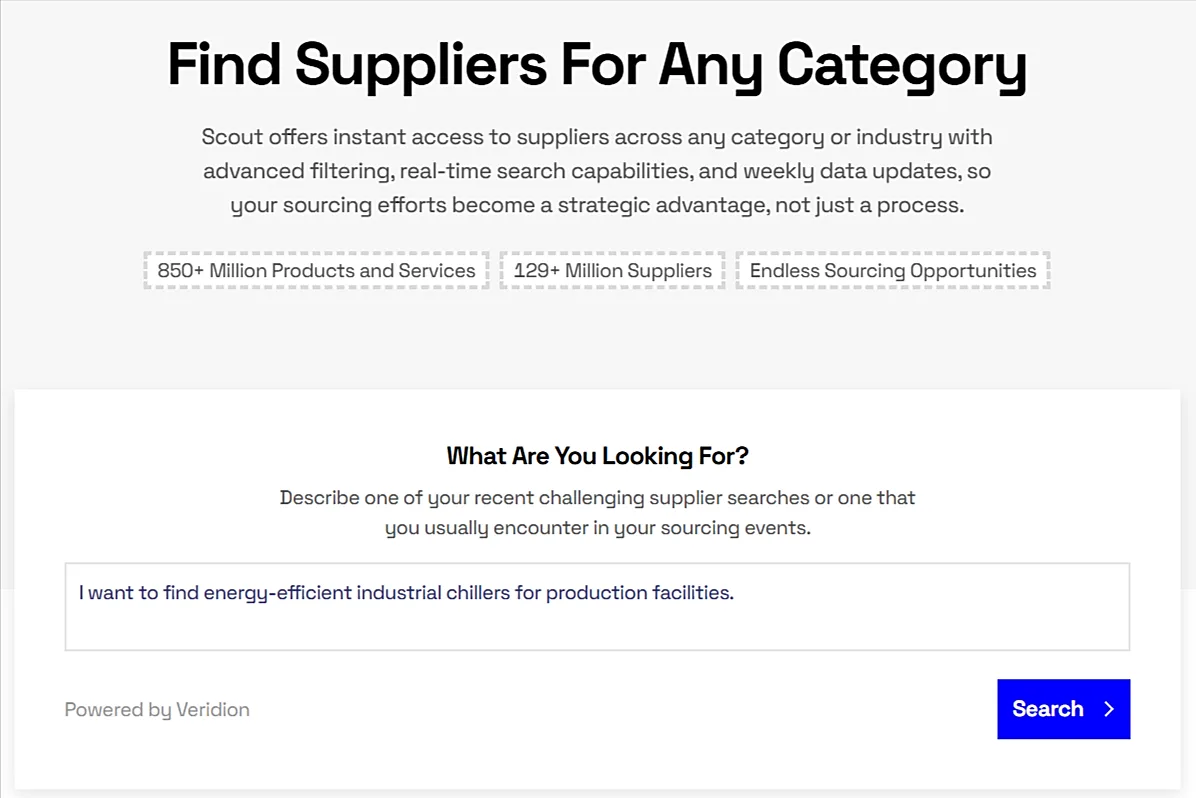Click the word Veridion in the footer
The height and width of the screenshot is (798, 1196).
[x=213, y=710]
